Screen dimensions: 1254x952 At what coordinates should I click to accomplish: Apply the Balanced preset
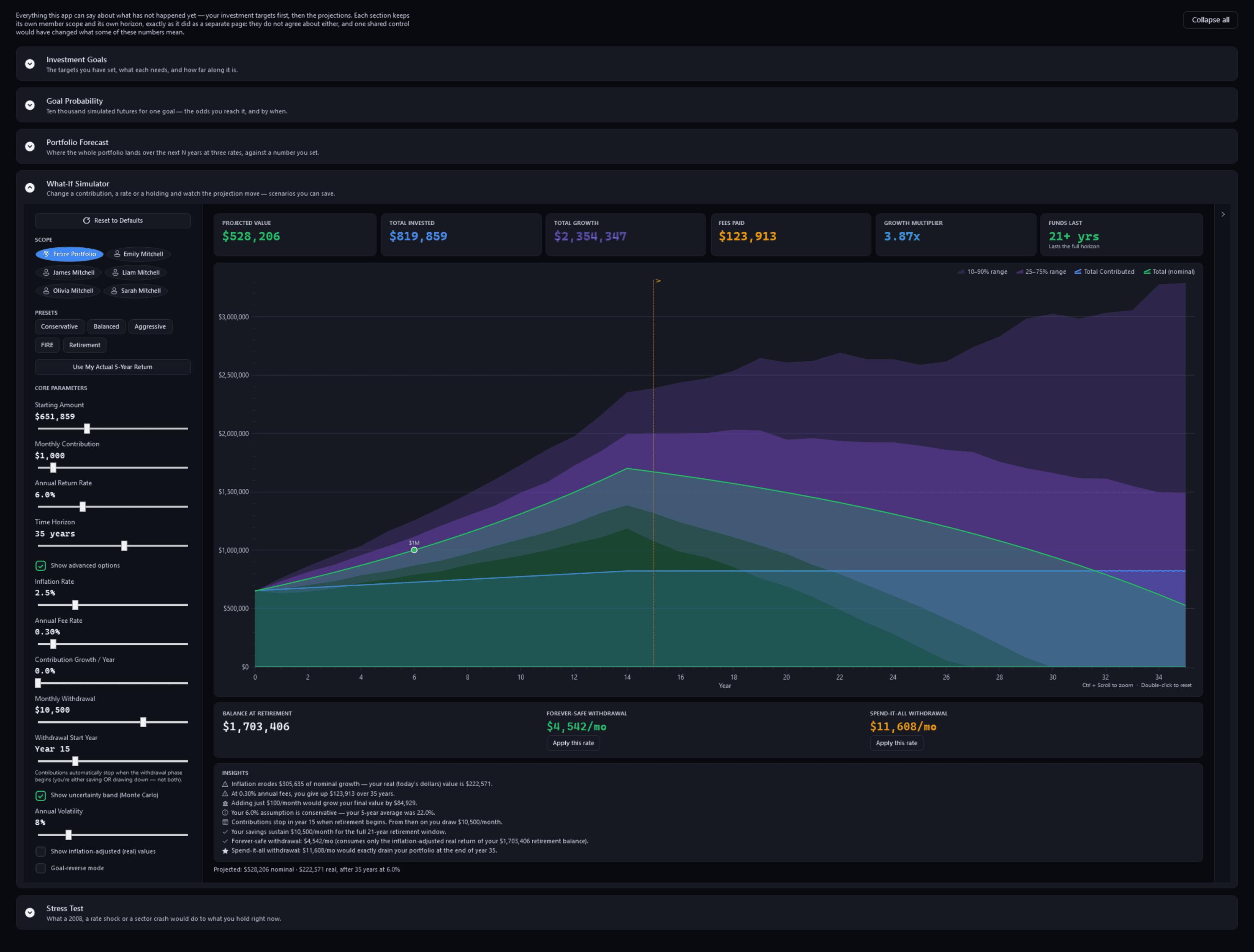click(x=107, y=326)
